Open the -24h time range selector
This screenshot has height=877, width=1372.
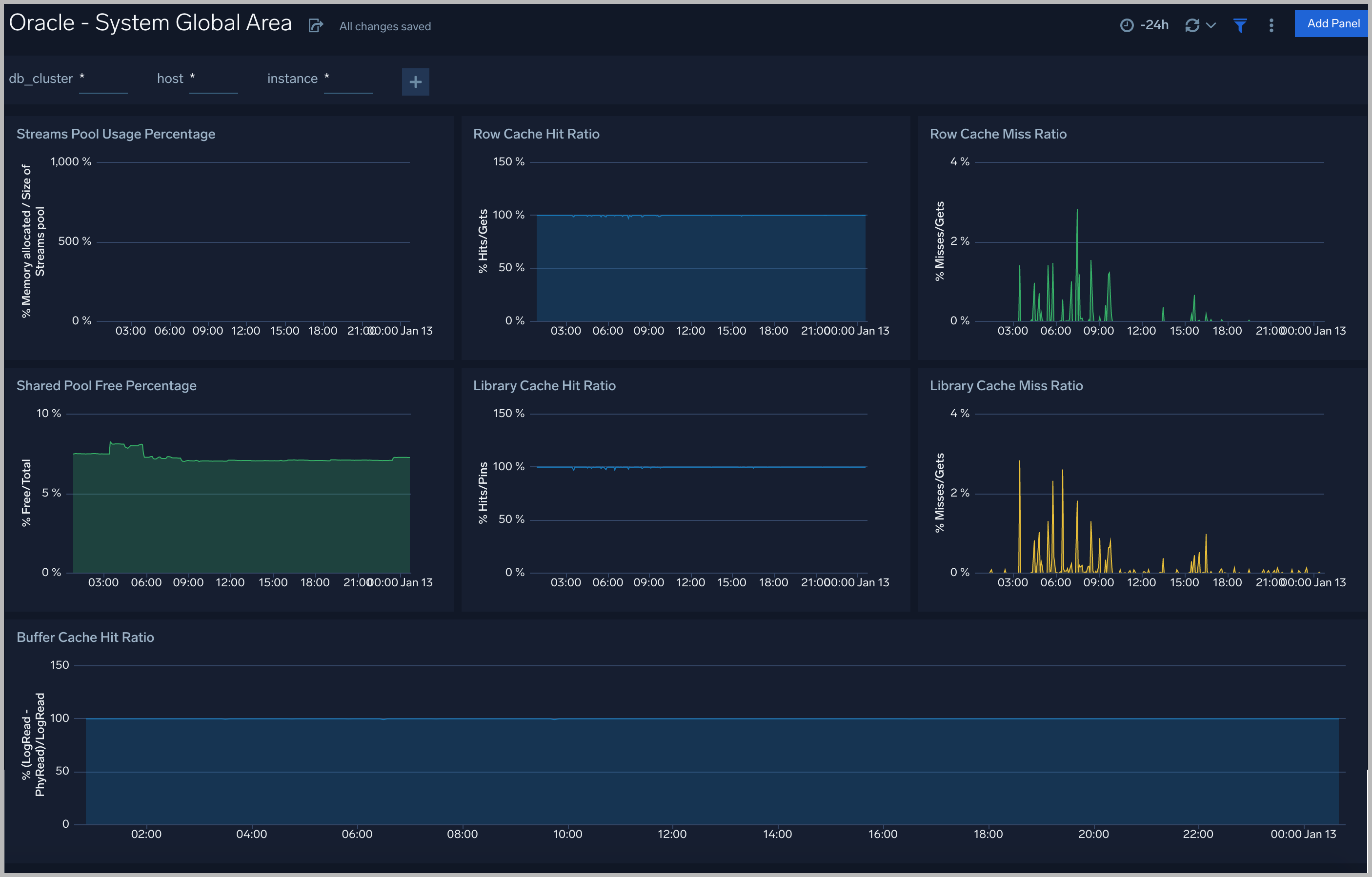point(1155,25)
